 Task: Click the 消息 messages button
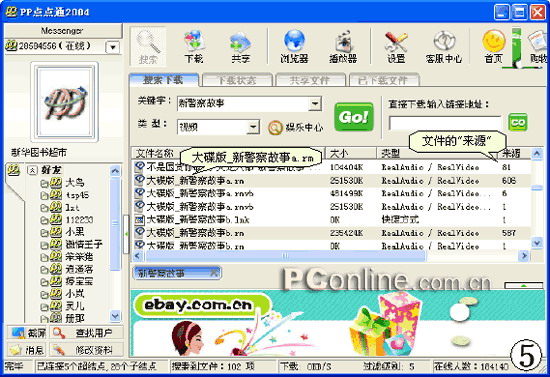coord(27,350)
